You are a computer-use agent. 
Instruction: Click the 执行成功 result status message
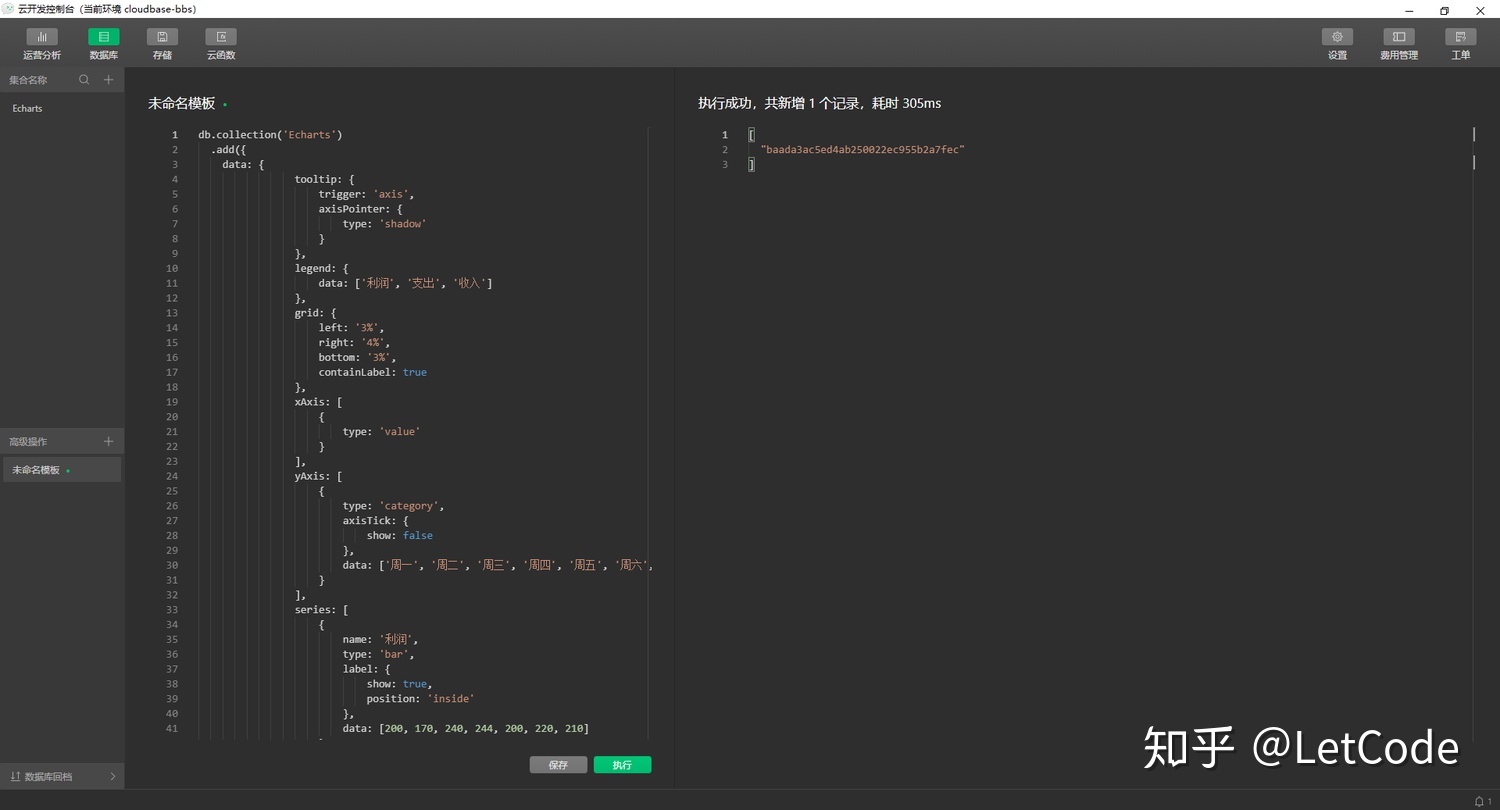tap(819, 103)
